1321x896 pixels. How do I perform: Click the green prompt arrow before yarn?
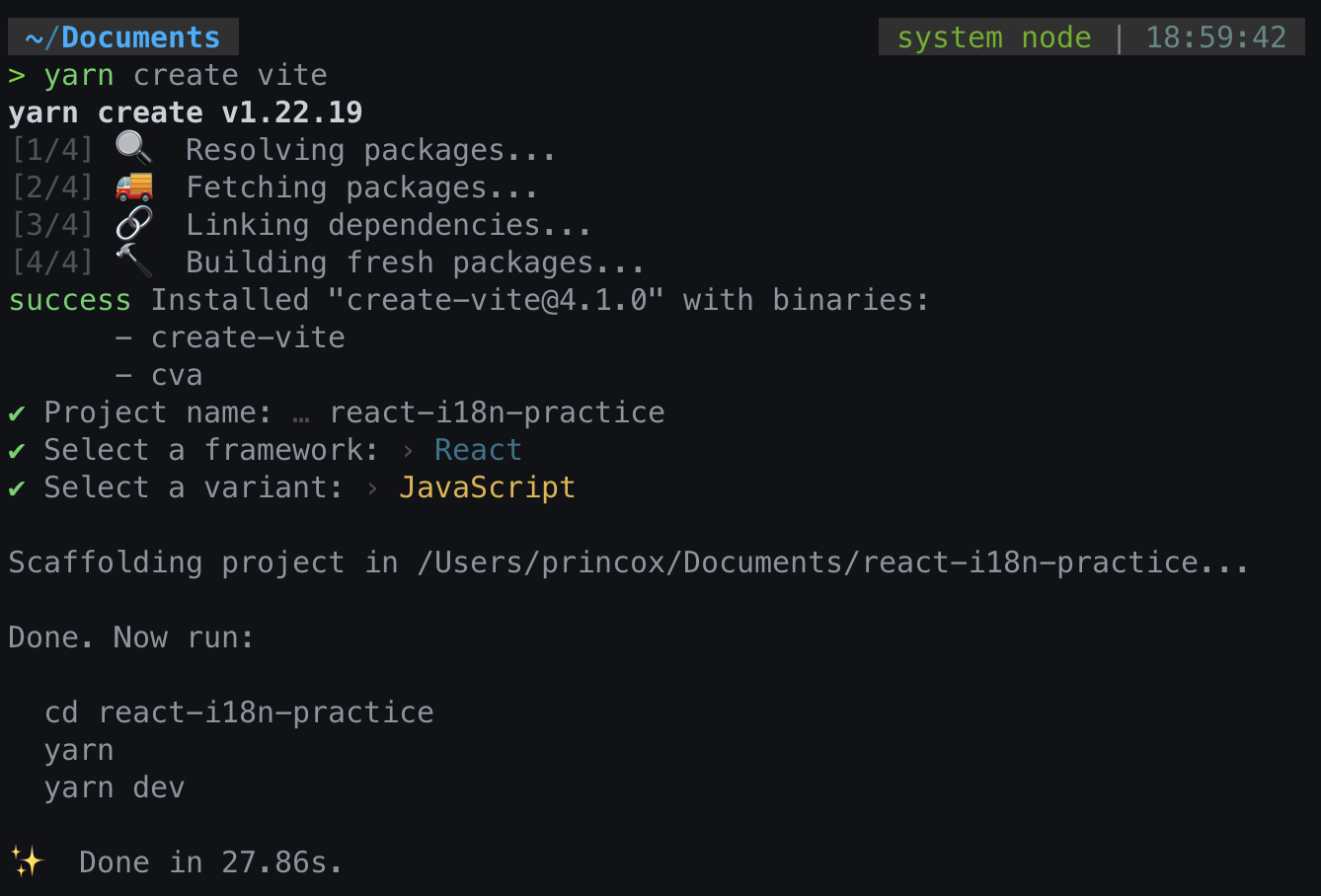click(x=17, y=75)
